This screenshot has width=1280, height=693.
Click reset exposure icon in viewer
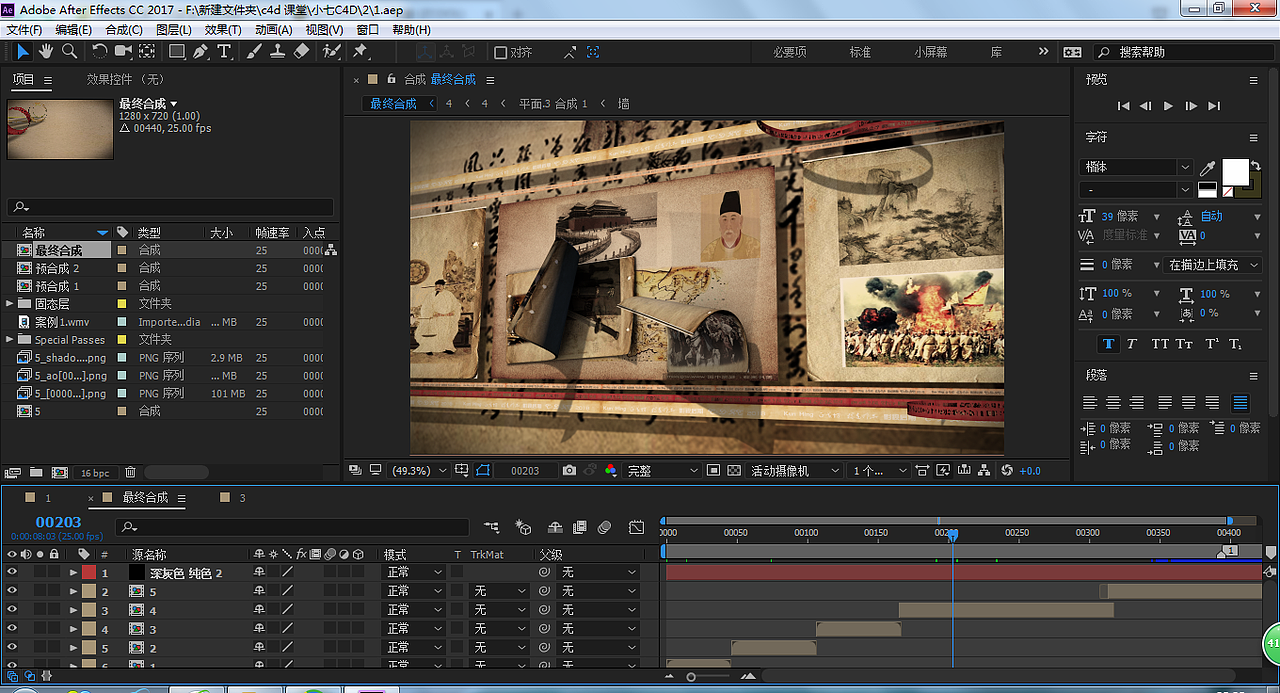point(1007,470)
